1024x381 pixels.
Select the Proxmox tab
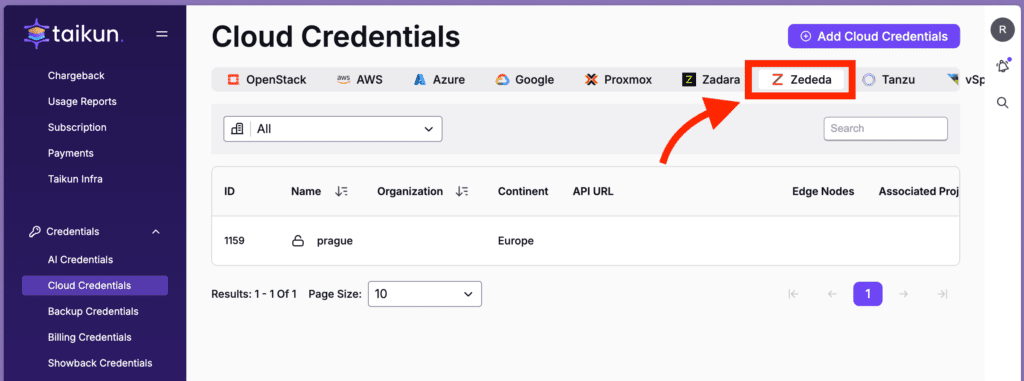click(618, 80)
